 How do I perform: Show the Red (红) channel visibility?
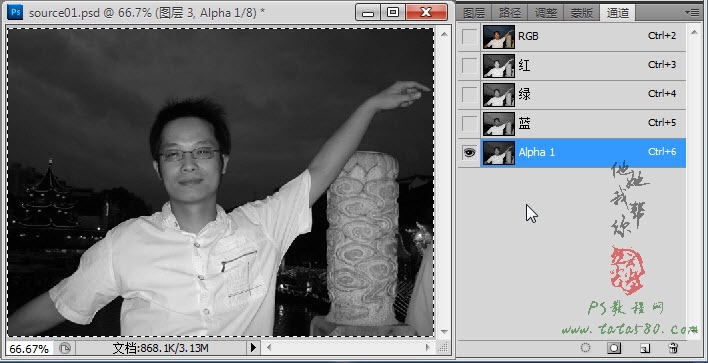point(470,66)
